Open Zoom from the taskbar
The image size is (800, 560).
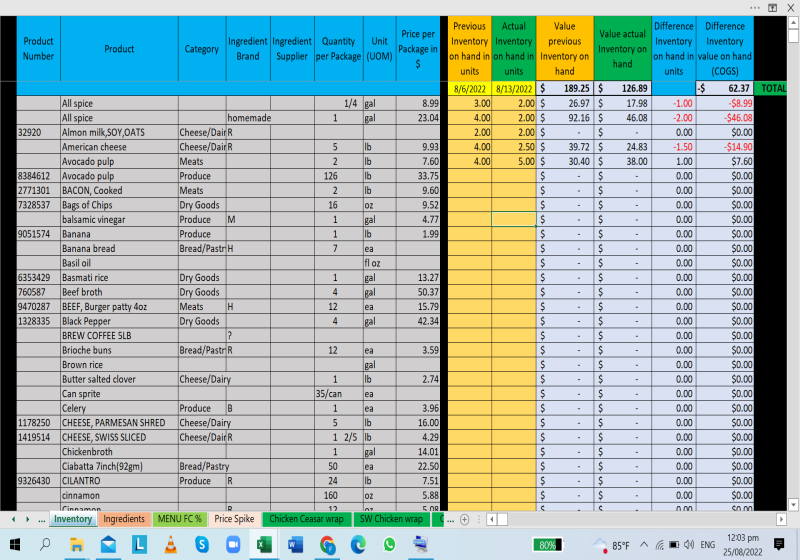coord(233,545)
